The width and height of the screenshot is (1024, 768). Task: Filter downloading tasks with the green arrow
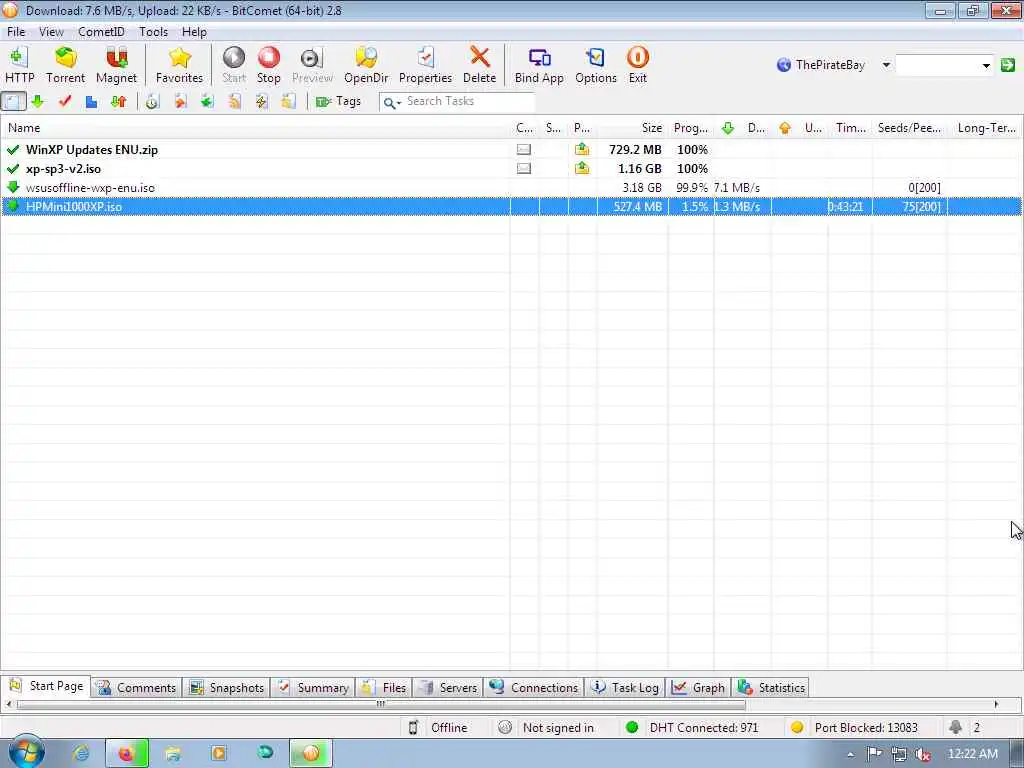[x=37, y=101]
